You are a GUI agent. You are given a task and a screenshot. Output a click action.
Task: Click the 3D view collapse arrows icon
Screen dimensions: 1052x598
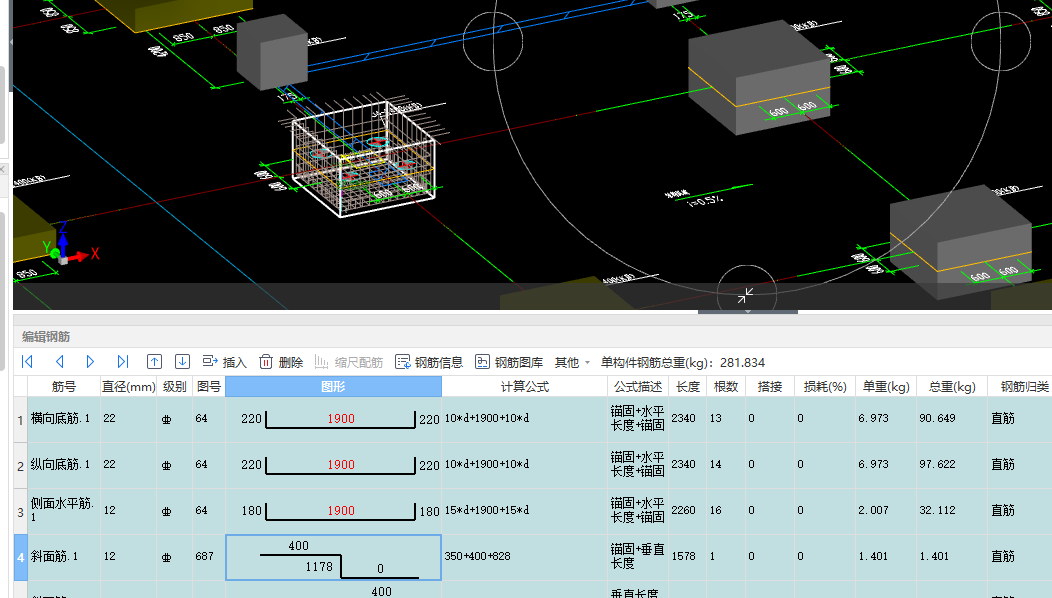tap(745, 295)
